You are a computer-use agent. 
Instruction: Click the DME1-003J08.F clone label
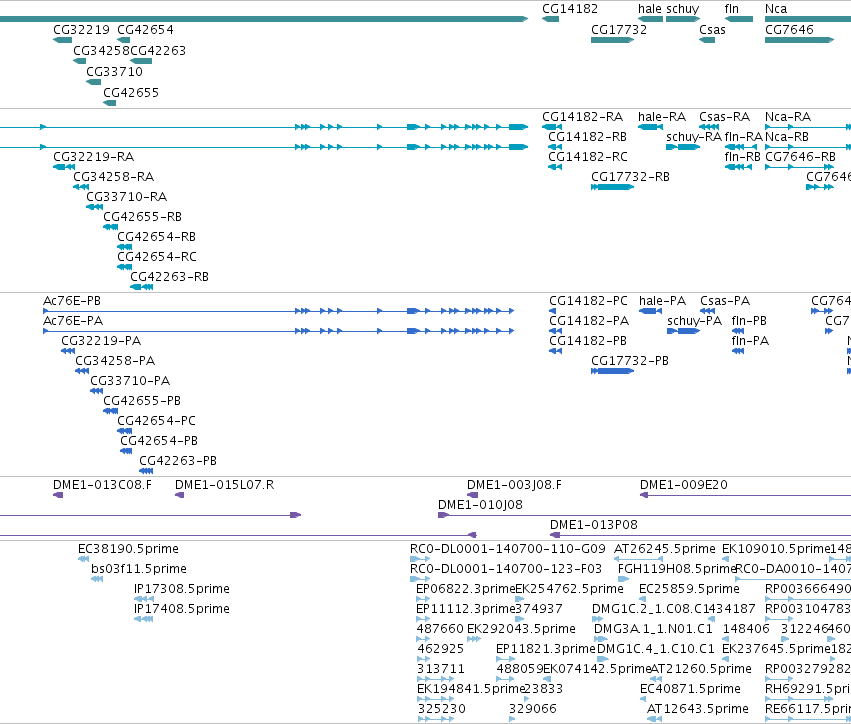point(514,485)
